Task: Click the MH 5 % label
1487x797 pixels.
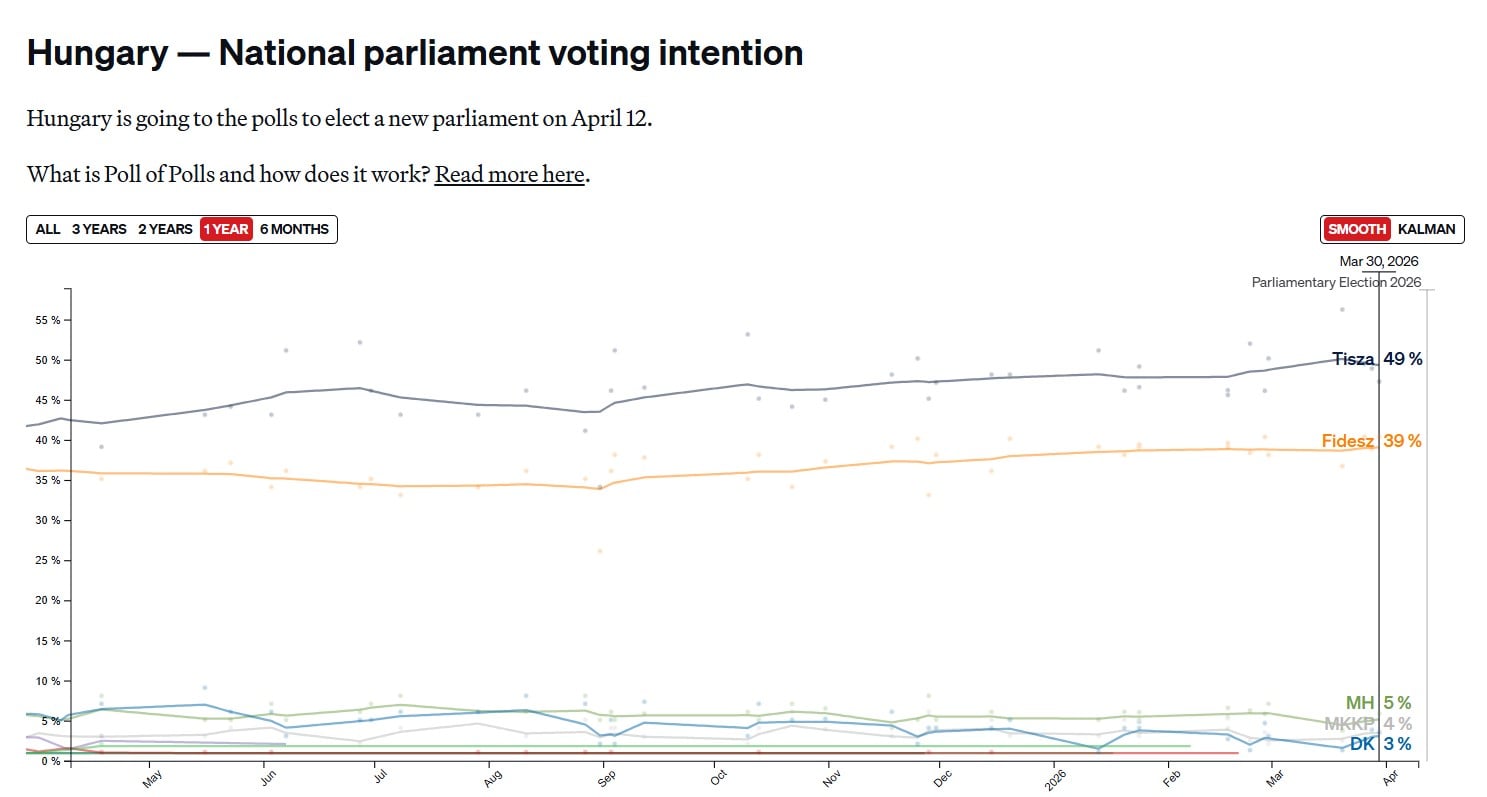Action: click(1377, 703)
